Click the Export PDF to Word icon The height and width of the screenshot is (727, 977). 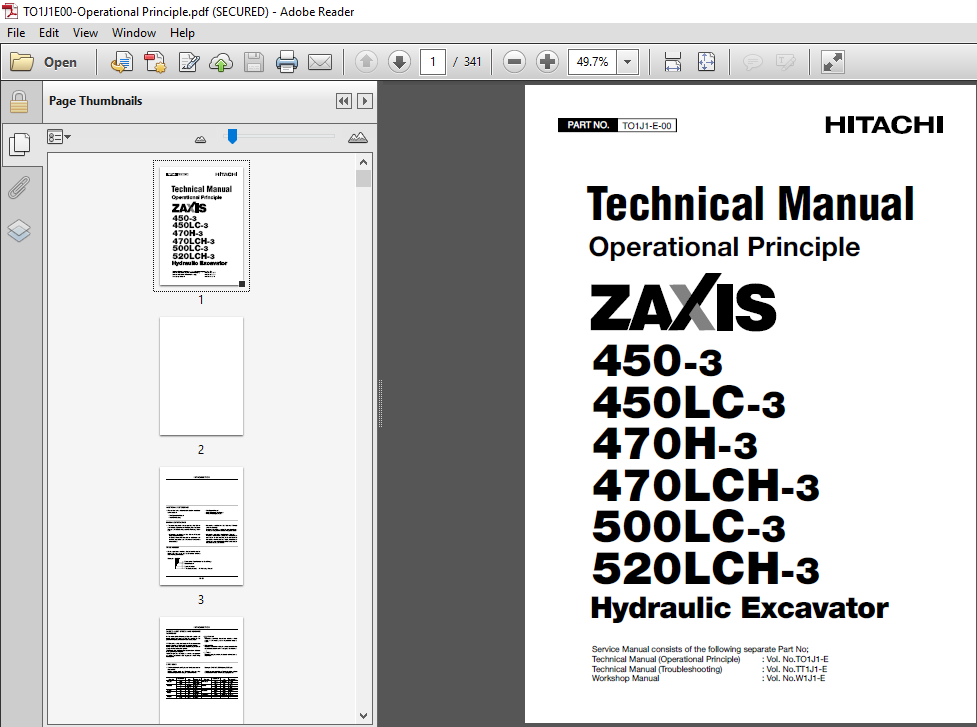[x=122, y=62]
